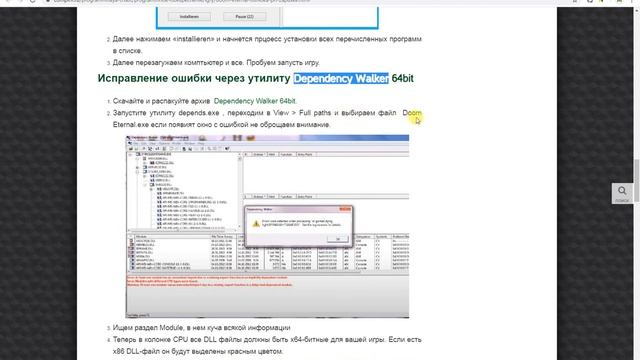Viewport: 640px width, 360px height.
Task: Click the highlighted Dependency Walker heading text
Action: pyautogui.click(x=341, y=78)
